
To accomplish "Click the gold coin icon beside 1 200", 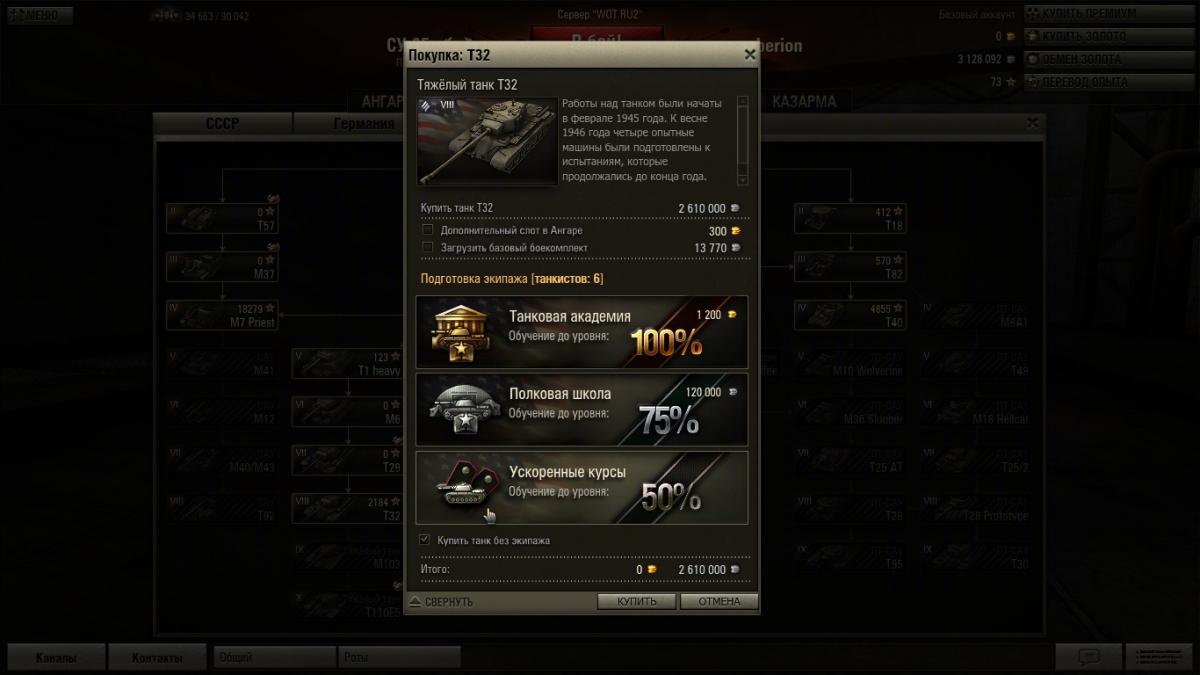I will [733, 315].
